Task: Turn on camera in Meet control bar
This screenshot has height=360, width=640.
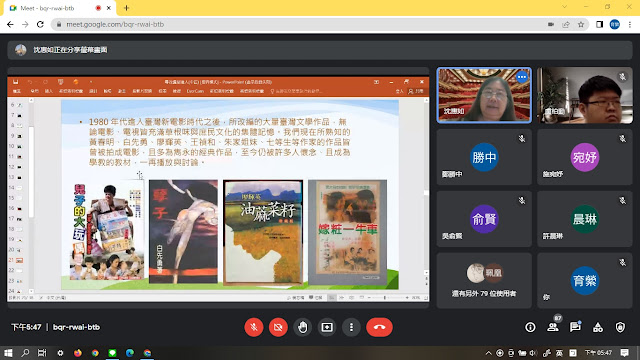Action: (278, 327)
